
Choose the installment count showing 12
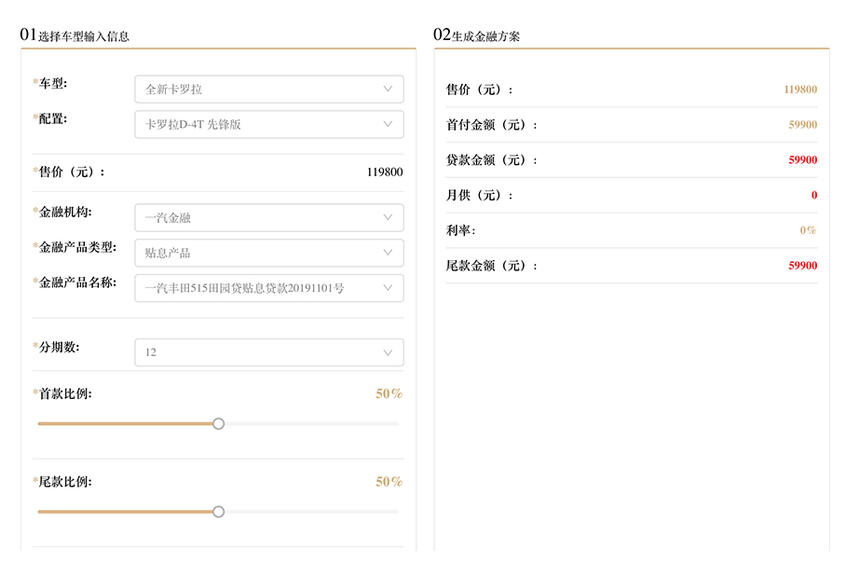click(260, 352)
